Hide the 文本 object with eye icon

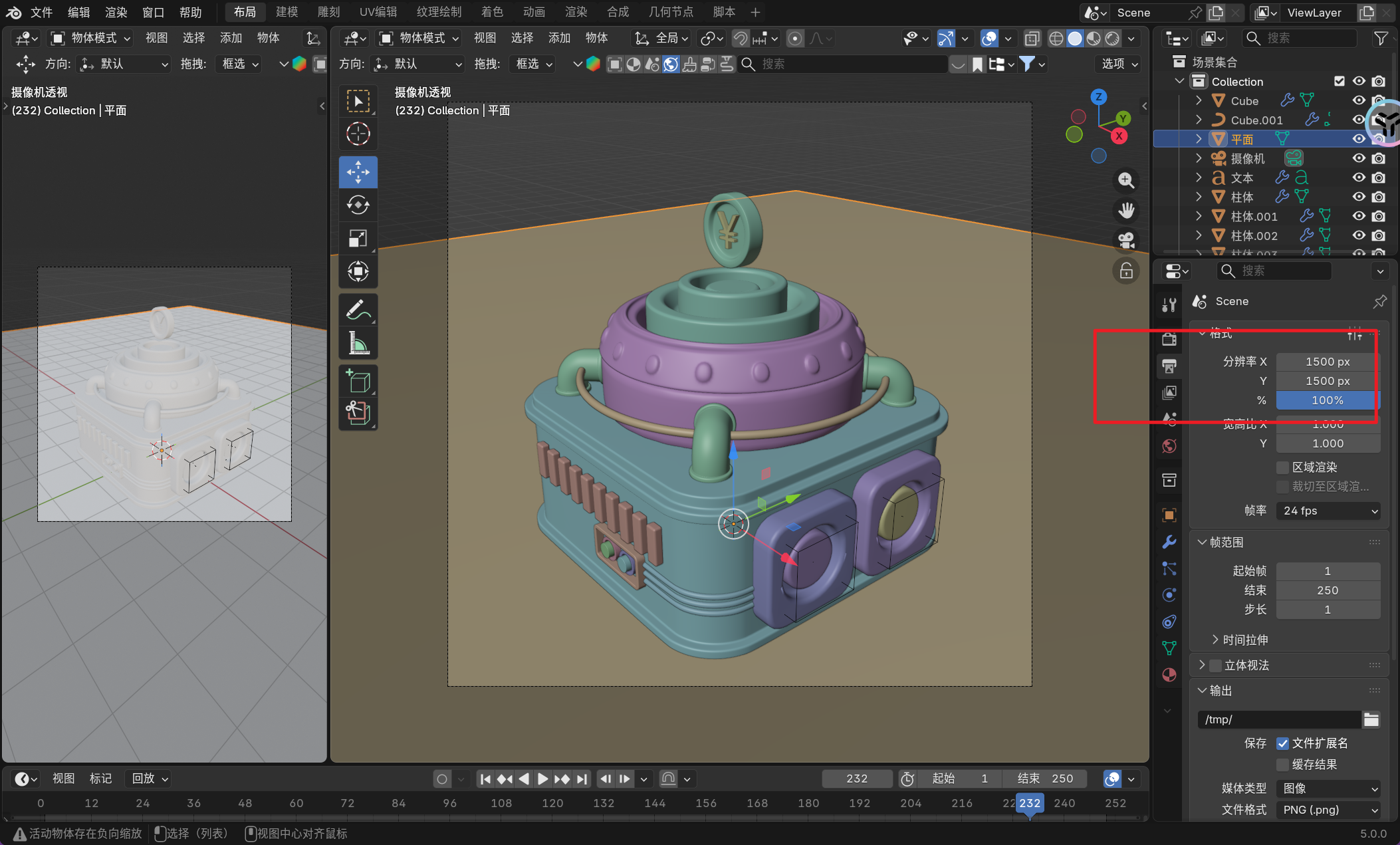1359,178
